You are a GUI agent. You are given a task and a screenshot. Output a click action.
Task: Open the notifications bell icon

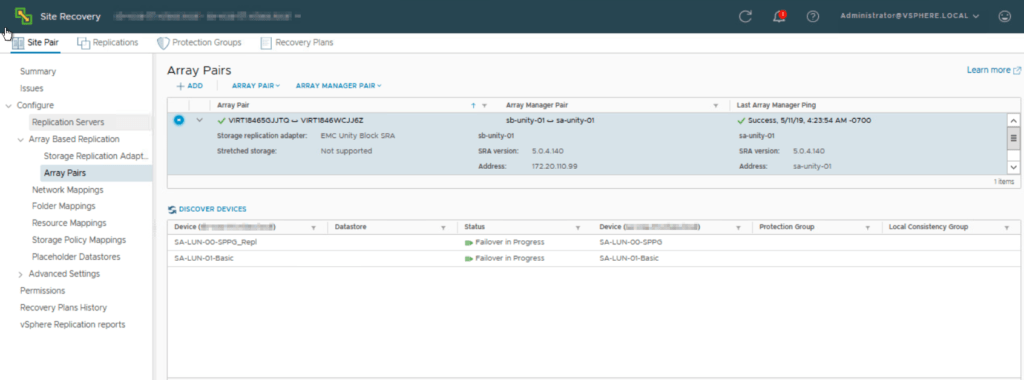point(779,16)
